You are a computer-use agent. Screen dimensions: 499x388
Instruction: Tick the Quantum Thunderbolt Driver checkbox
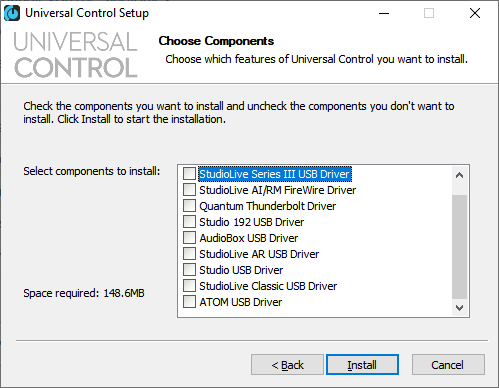[189, 206]
